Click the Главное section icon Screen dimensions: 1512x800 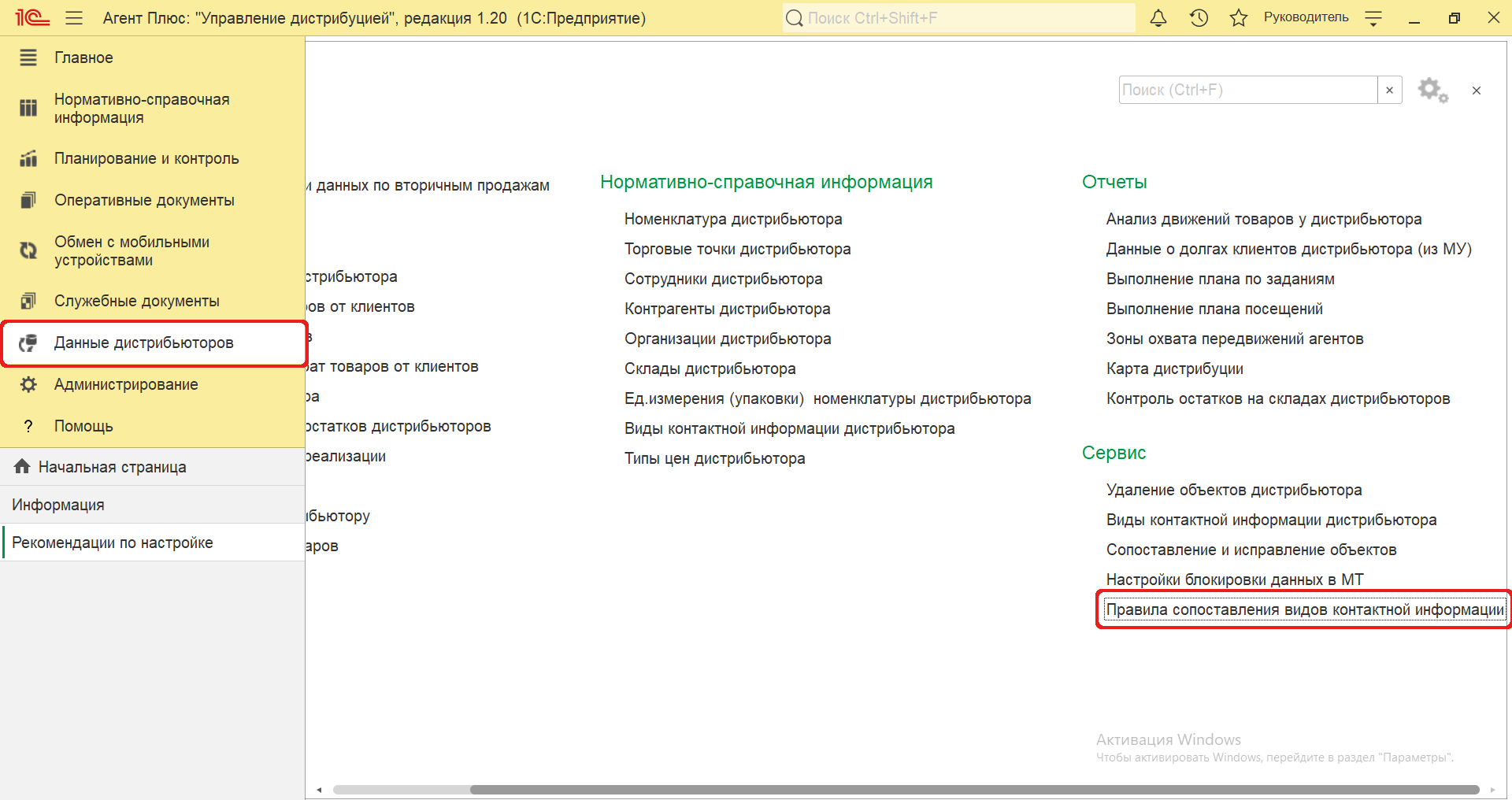tap(28, 57)
